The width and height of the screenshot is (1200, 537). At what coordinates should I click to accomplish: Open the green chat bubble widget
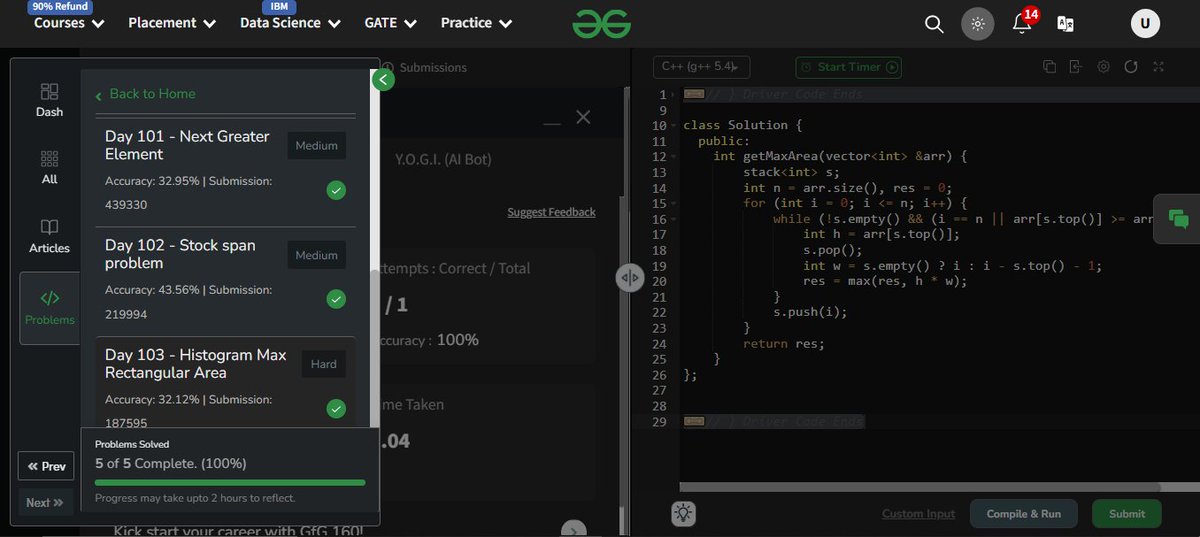1178,219
